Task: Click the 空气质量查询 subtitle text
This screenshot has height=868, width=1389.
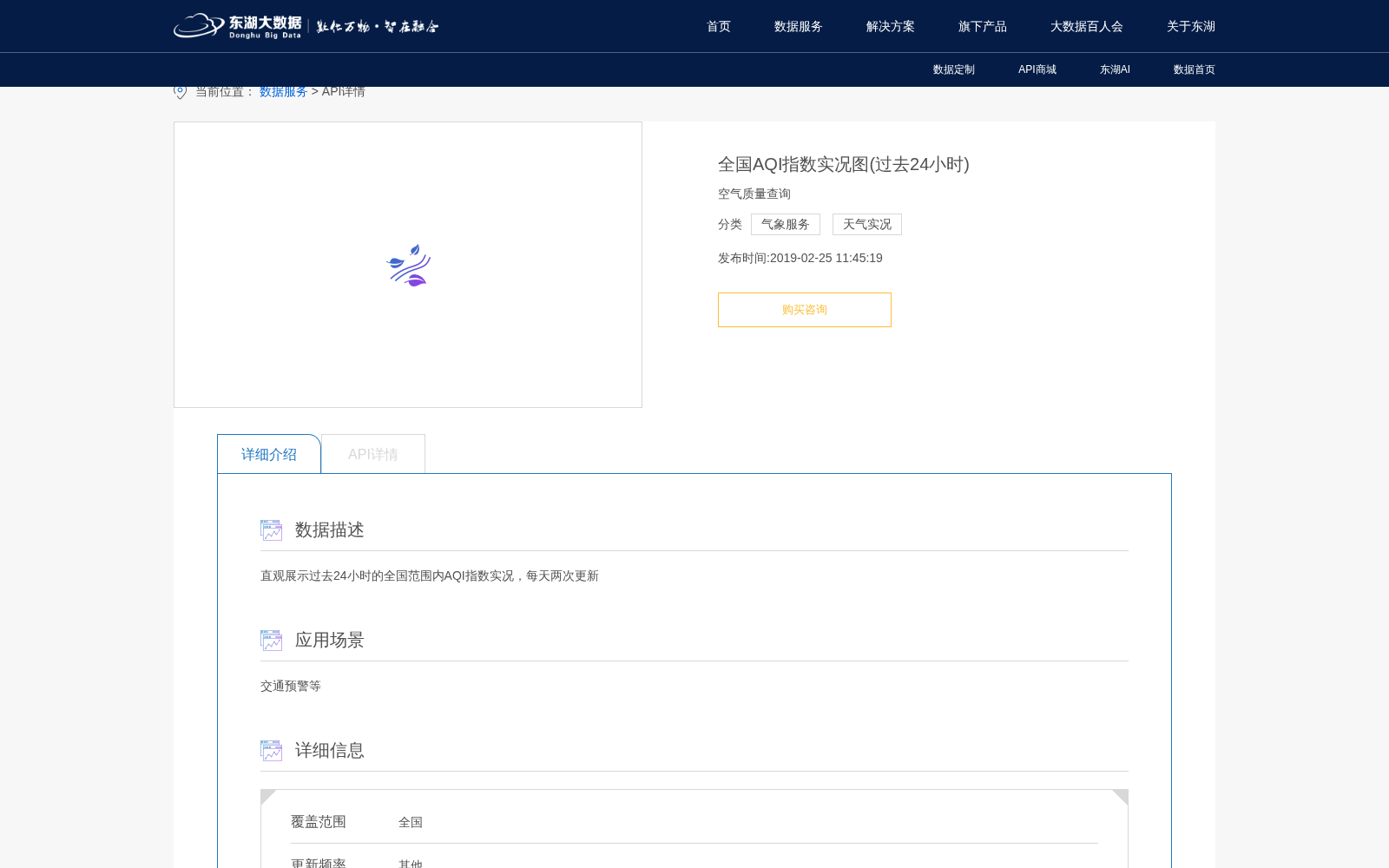Action: 754,194
